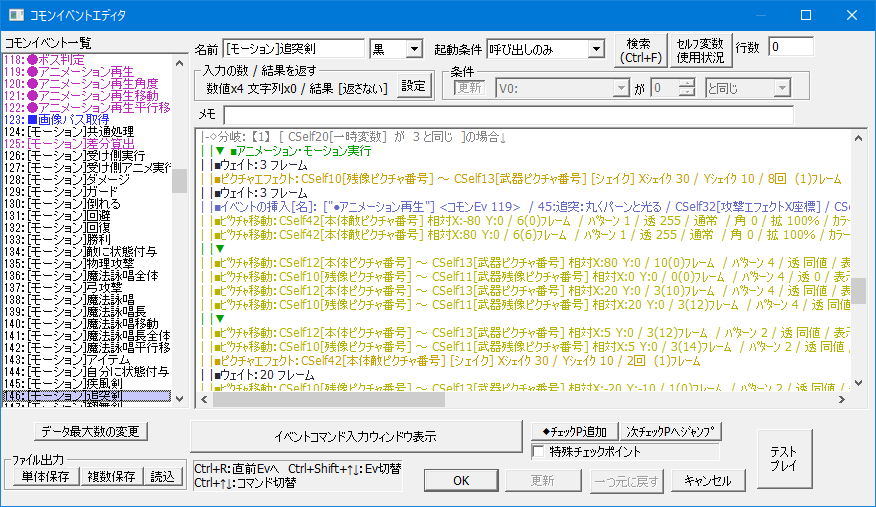876x507 pixels.
Task: Select command line ■アニメーション･モーション実行
Action: pyautogui.click(x=299, y=151)
